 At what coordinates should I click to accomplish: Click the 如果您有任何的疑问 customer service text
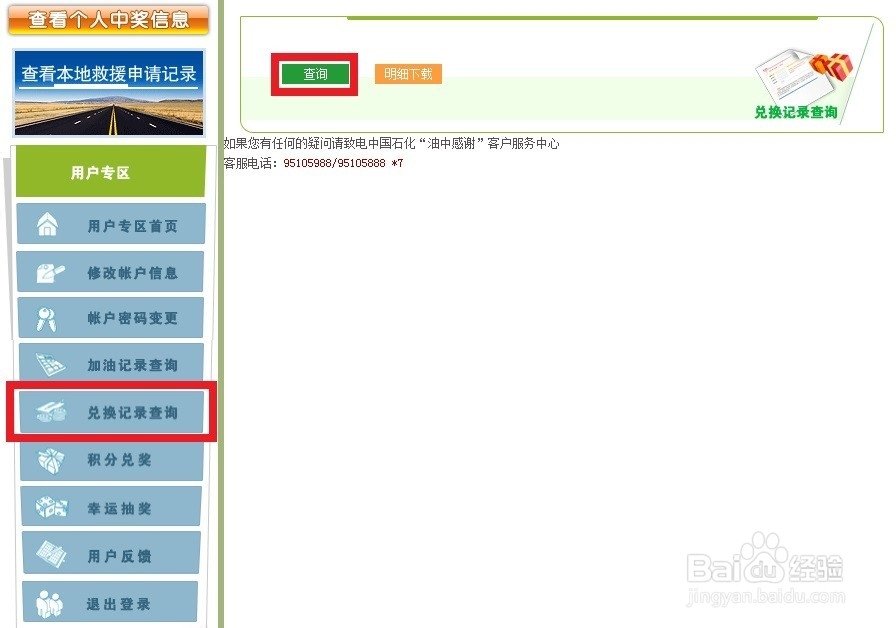point(391,143)
